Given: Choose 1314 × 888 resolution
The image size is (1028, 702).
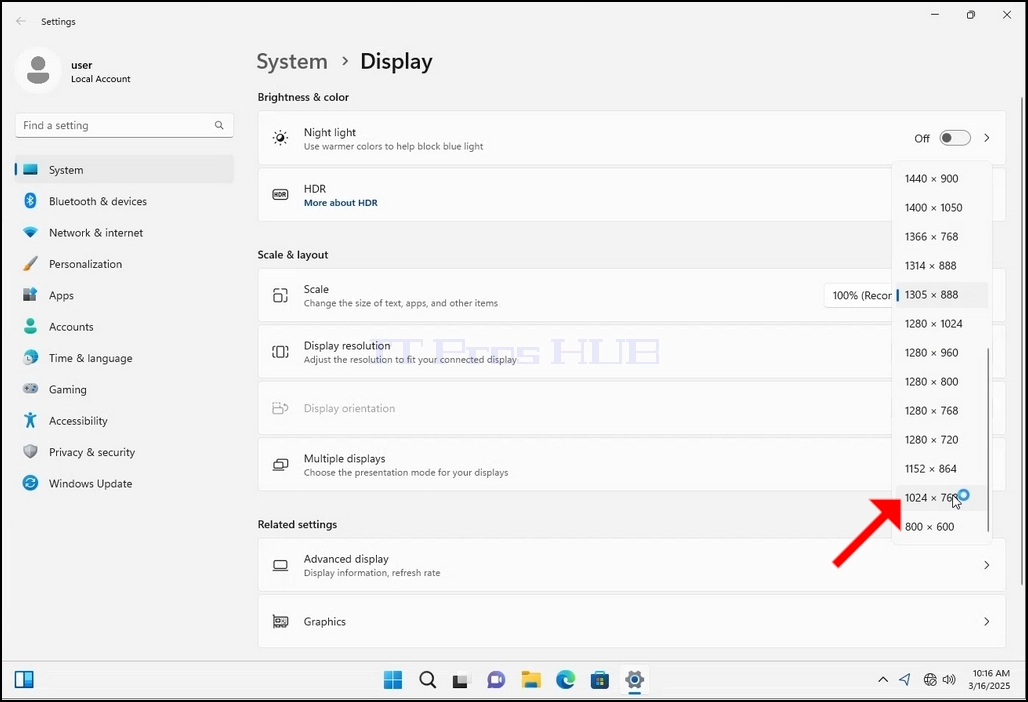Looking at the screenshot, I should pos(941,265).
